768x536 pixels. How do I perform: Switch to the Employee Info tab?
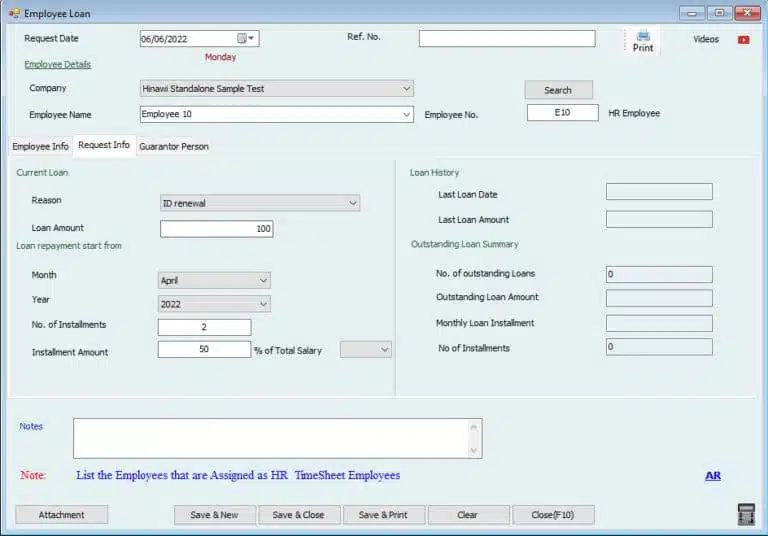(40, 147)
